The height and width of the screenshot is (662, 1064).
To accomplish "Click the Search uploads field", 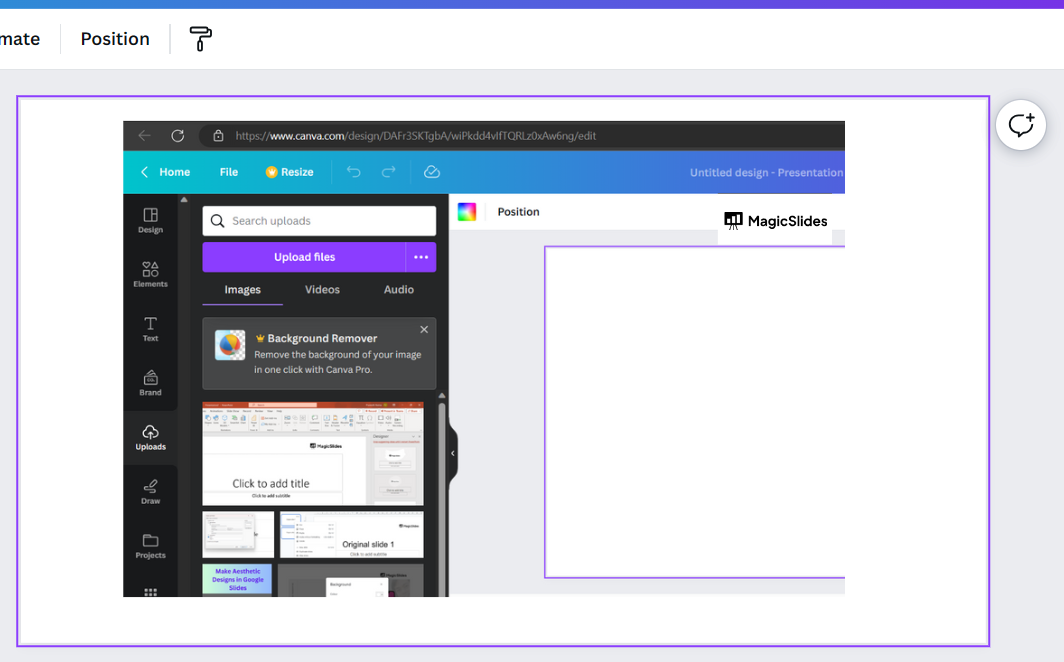I will click(319, 221).
